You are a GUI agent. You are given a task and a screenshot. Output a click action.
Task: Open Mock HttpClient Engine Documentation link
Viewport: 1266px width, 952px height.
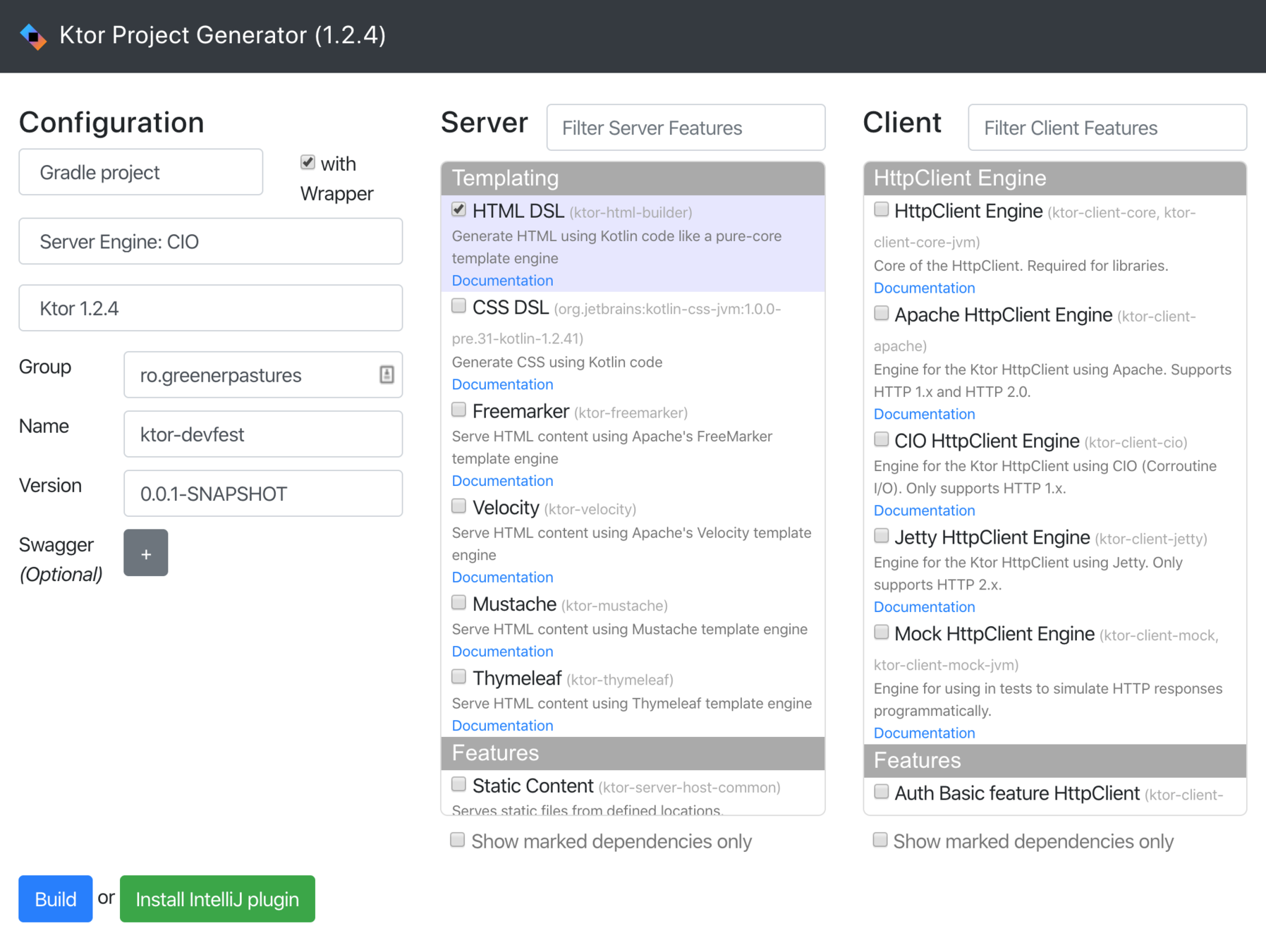[924, 733]
